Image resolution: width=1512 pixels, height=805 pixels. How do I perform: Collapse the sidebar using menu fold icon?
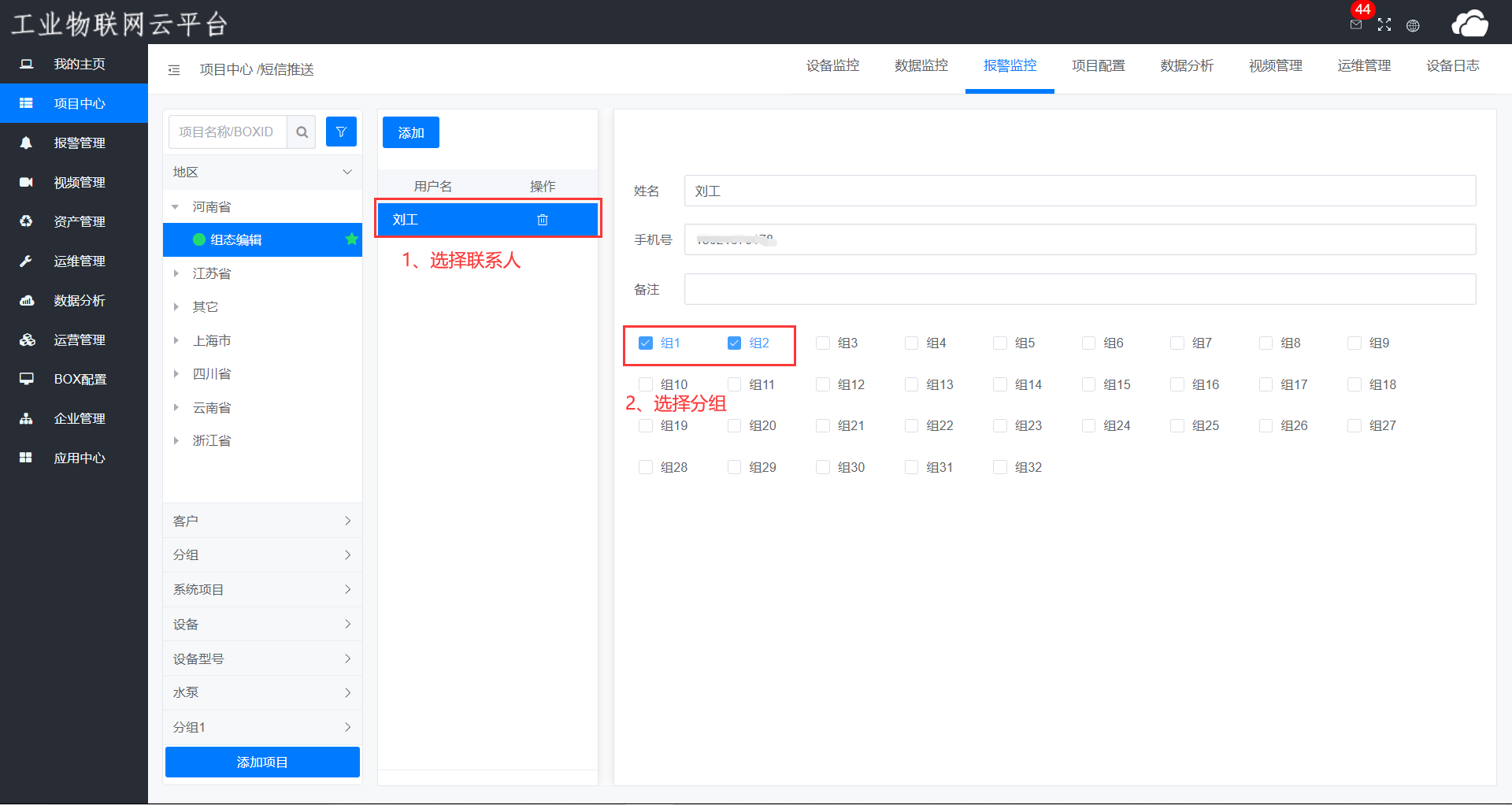tap(174, 70)
